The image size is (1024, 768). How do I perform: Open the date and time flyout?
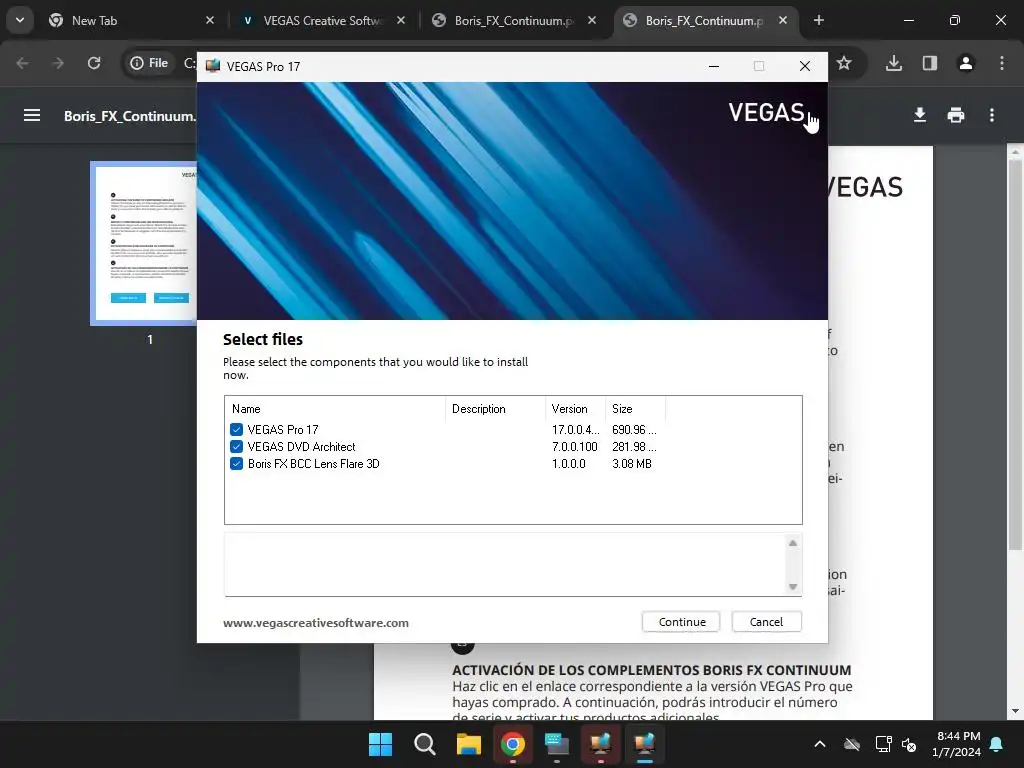(957, 744)
